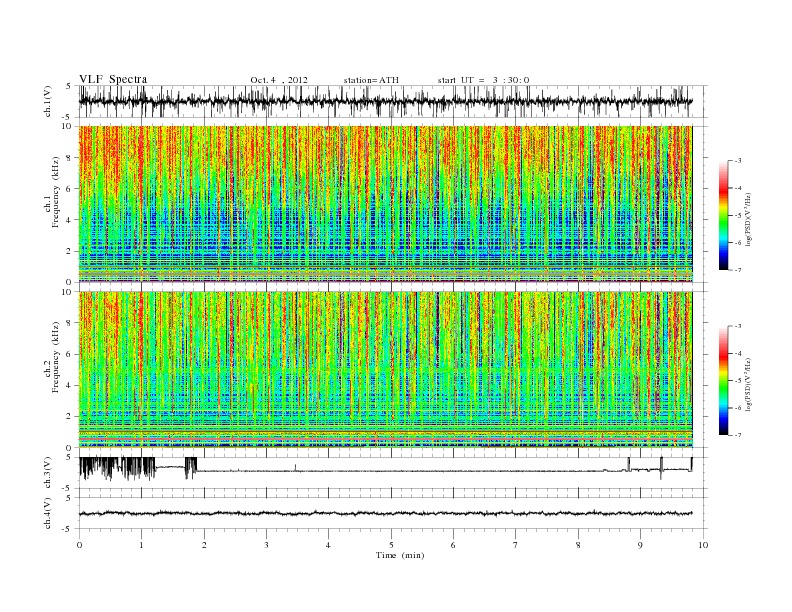
Task: Click time axis tick label '3'
Action: 266,545
